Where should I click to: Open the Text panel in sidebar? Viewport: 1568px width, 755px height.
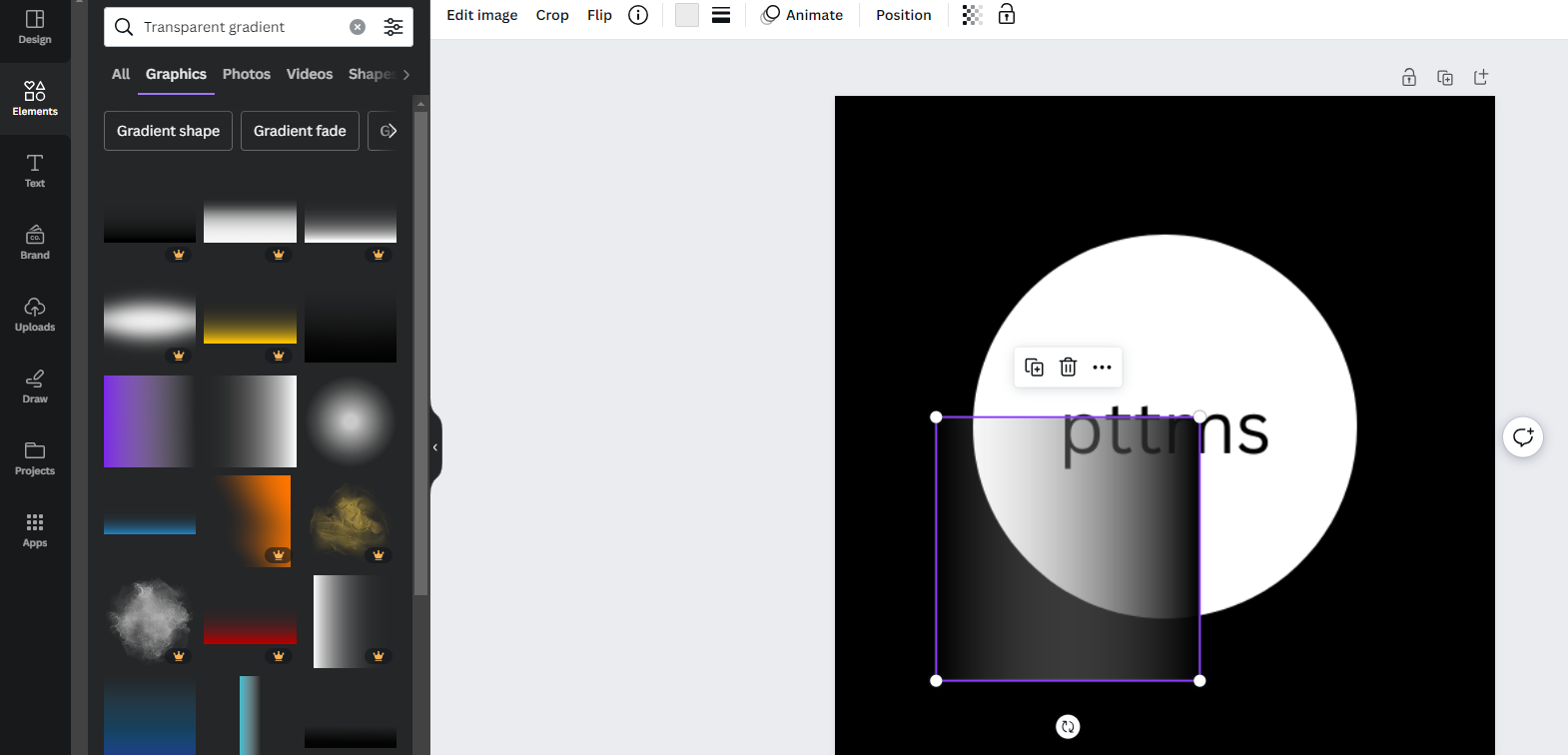point(35,171)
